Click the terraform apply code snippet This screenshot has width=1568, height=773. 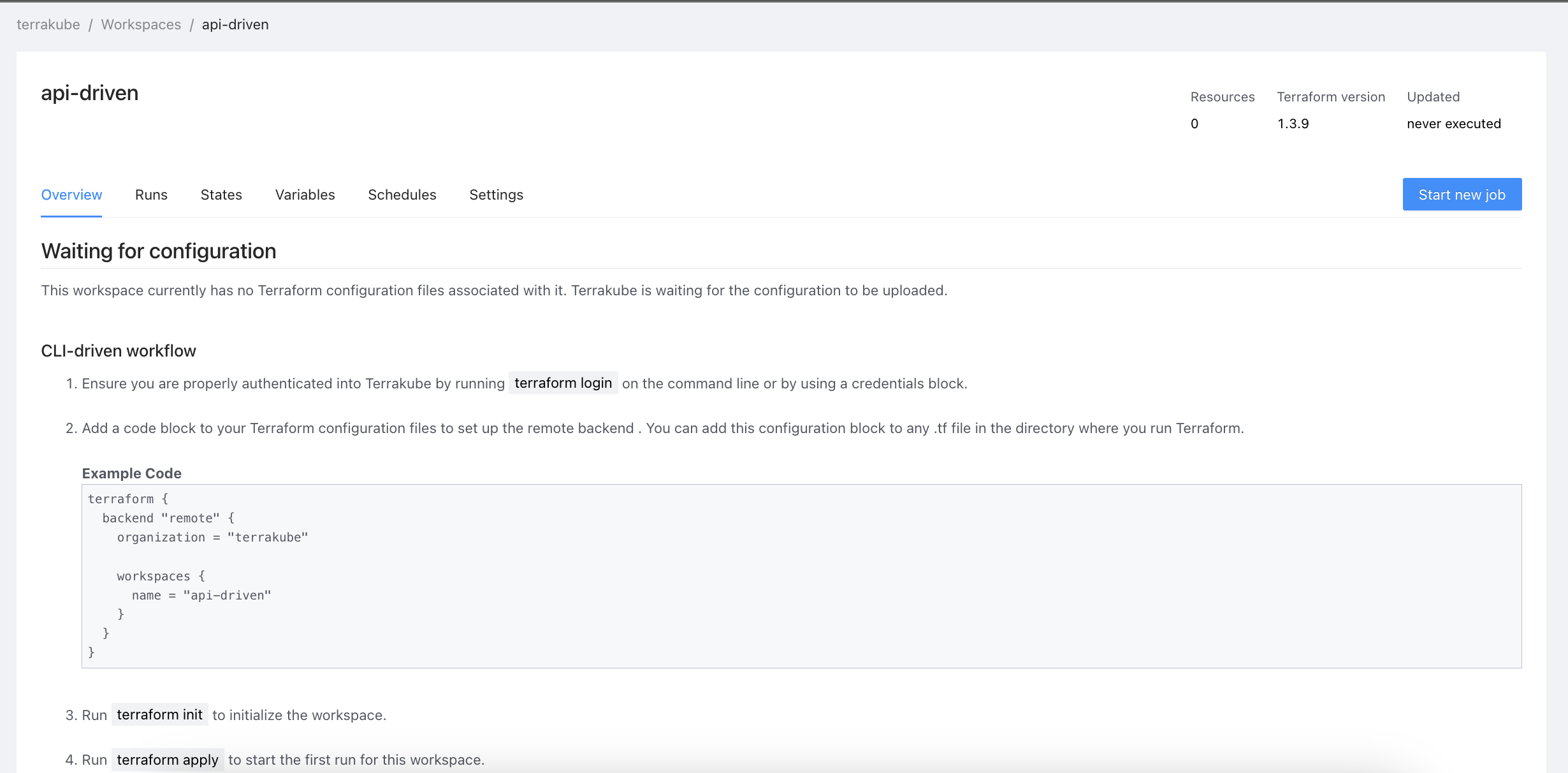pos(168,759)
